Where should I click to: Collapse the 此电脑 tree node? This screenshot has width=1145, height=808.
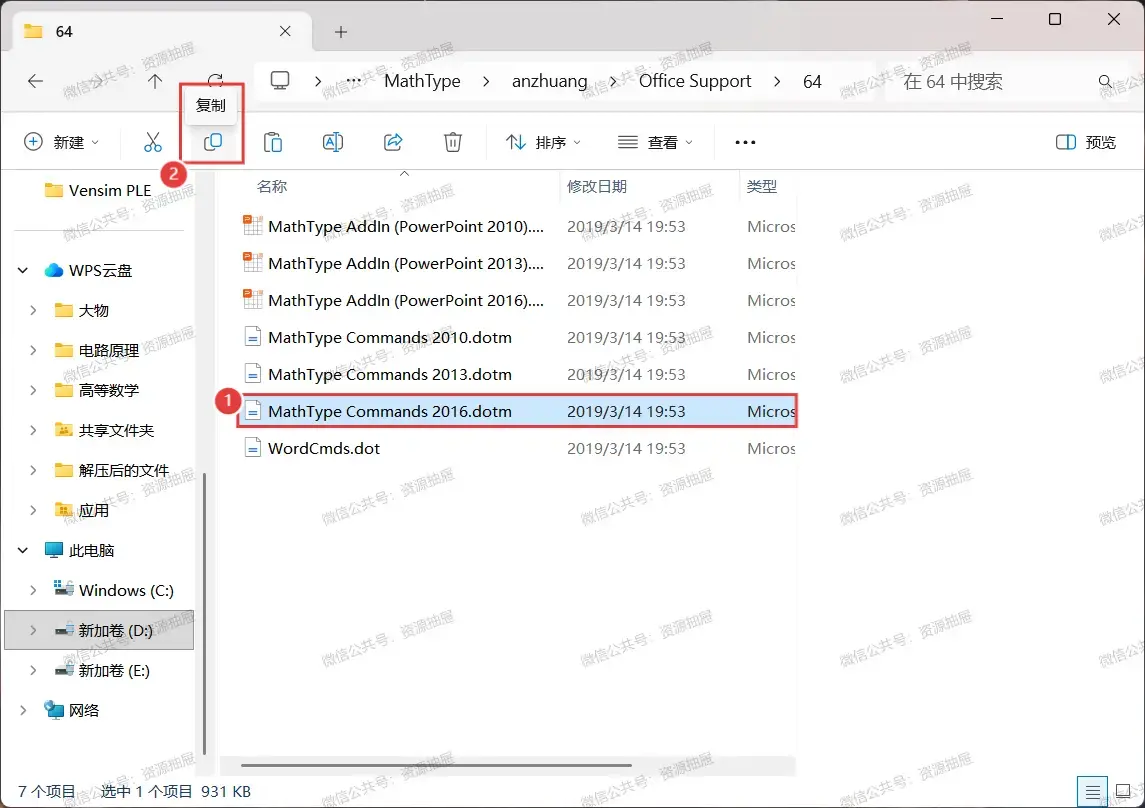pos(23,550)
